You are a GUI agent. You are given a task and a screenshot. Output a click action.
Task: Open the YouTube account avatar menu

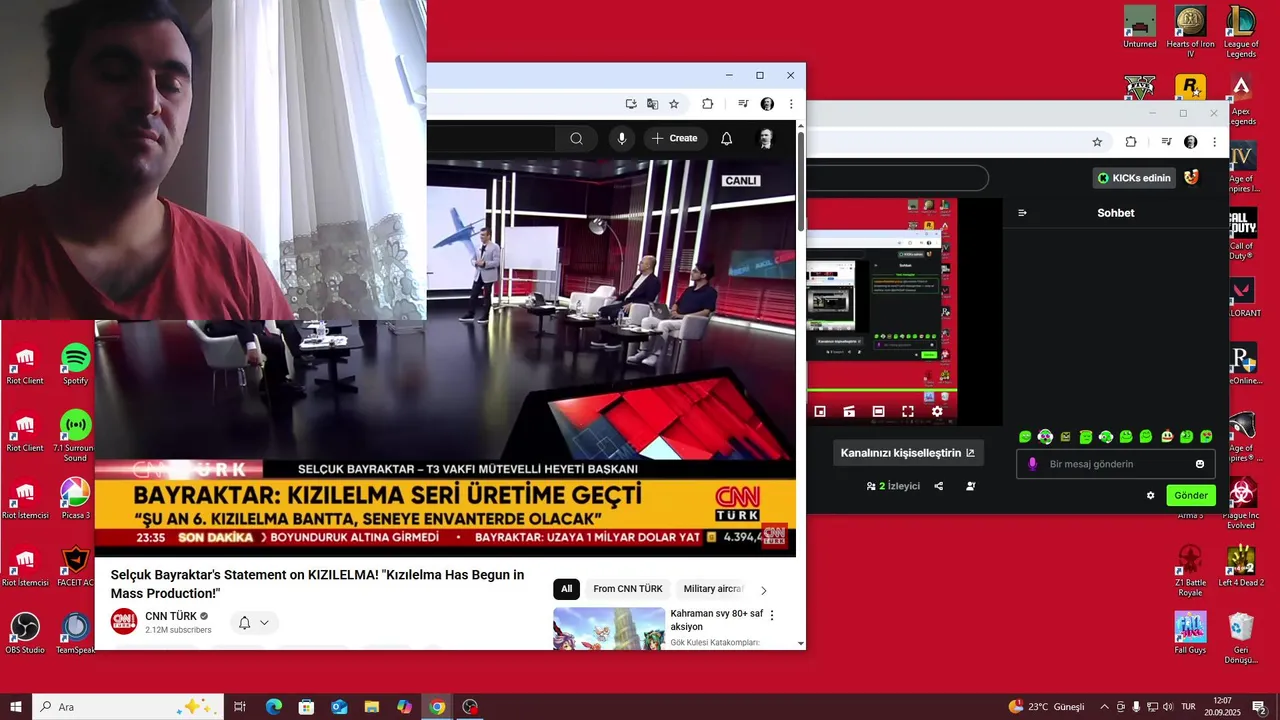pos(766,139)
